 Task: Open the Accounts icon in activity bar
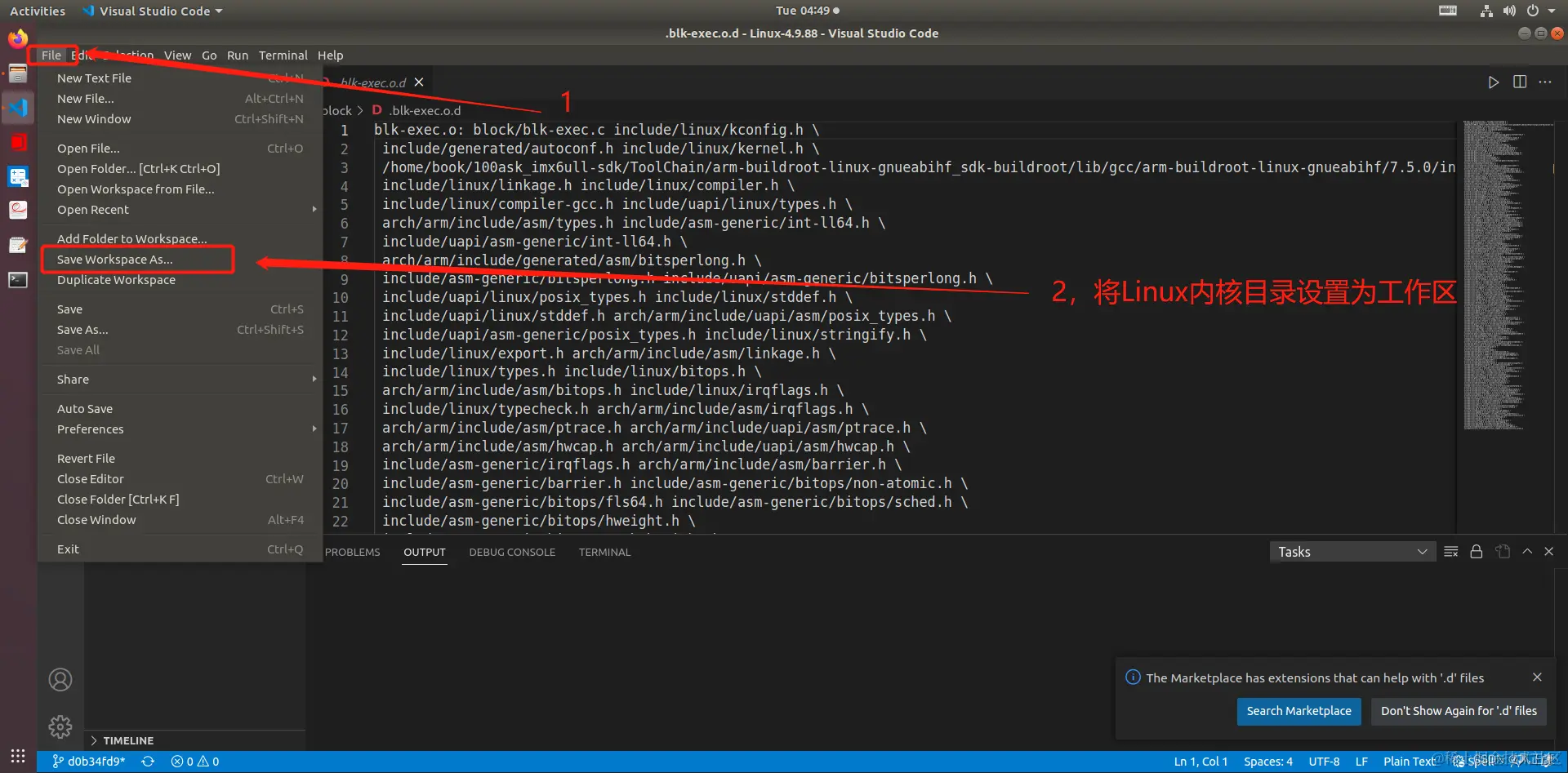60,680
